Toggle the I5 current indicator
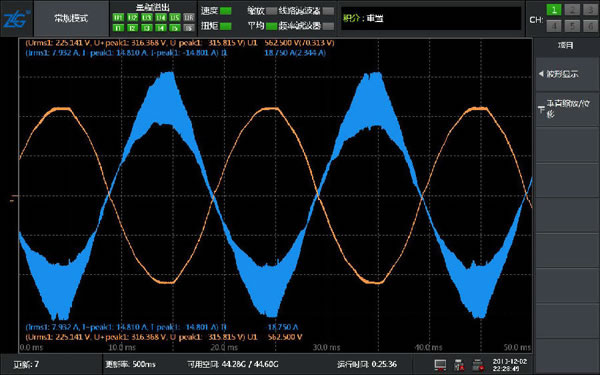Screen dimensions: 600x375 (x=175, y=28)
